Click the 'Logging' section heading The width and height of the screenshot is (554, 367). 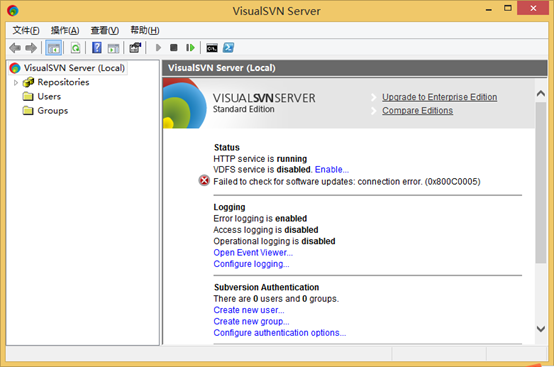(229, 207)
